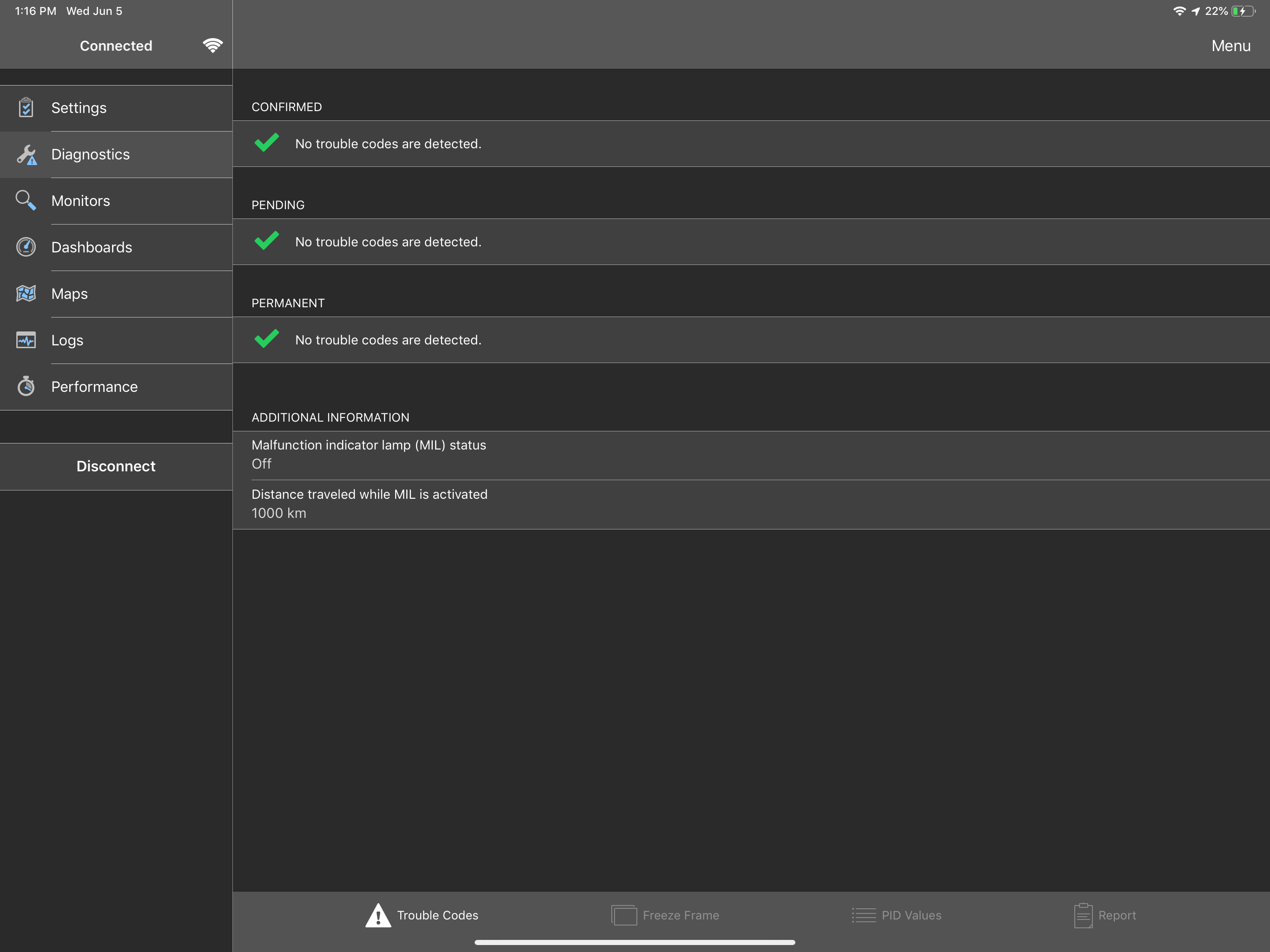The height and width of the screenshot is (952, 1270).
Task: Tap the Report clipboard icon
Action: (1083, 915)
